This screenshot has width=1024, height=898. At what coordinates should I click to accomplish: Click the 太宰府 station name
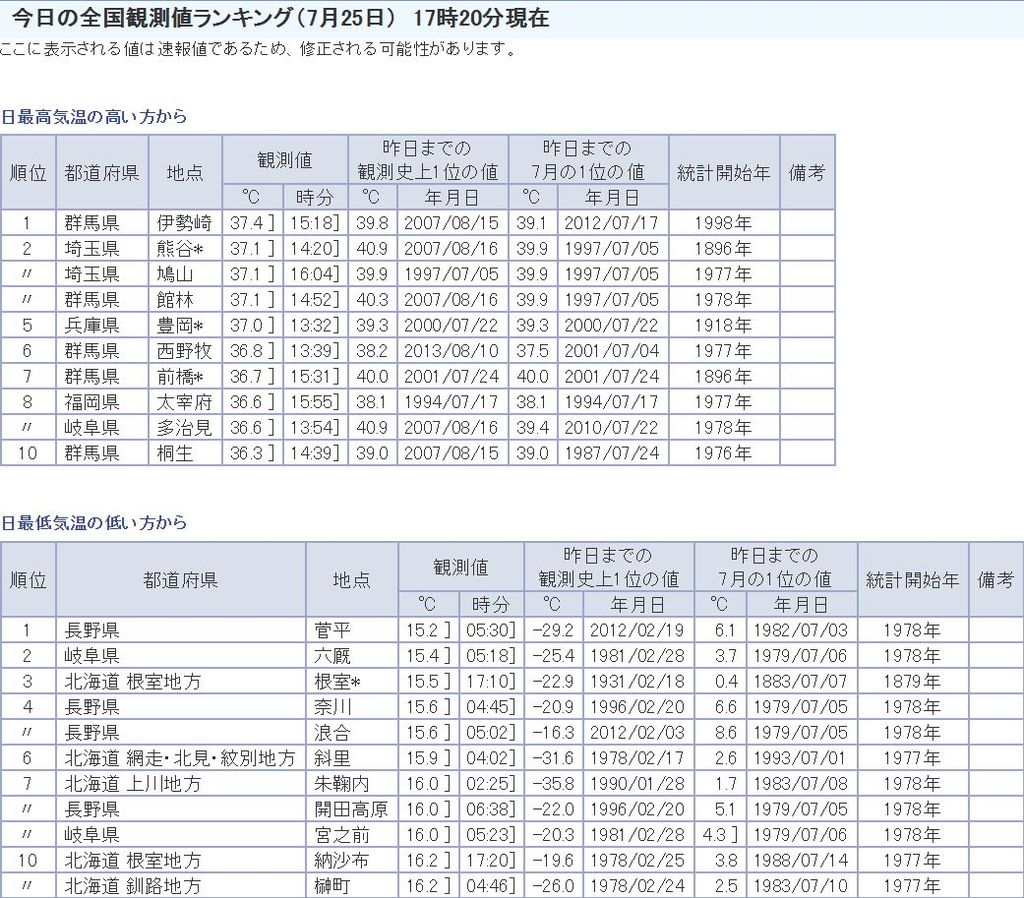coord(184,401)
